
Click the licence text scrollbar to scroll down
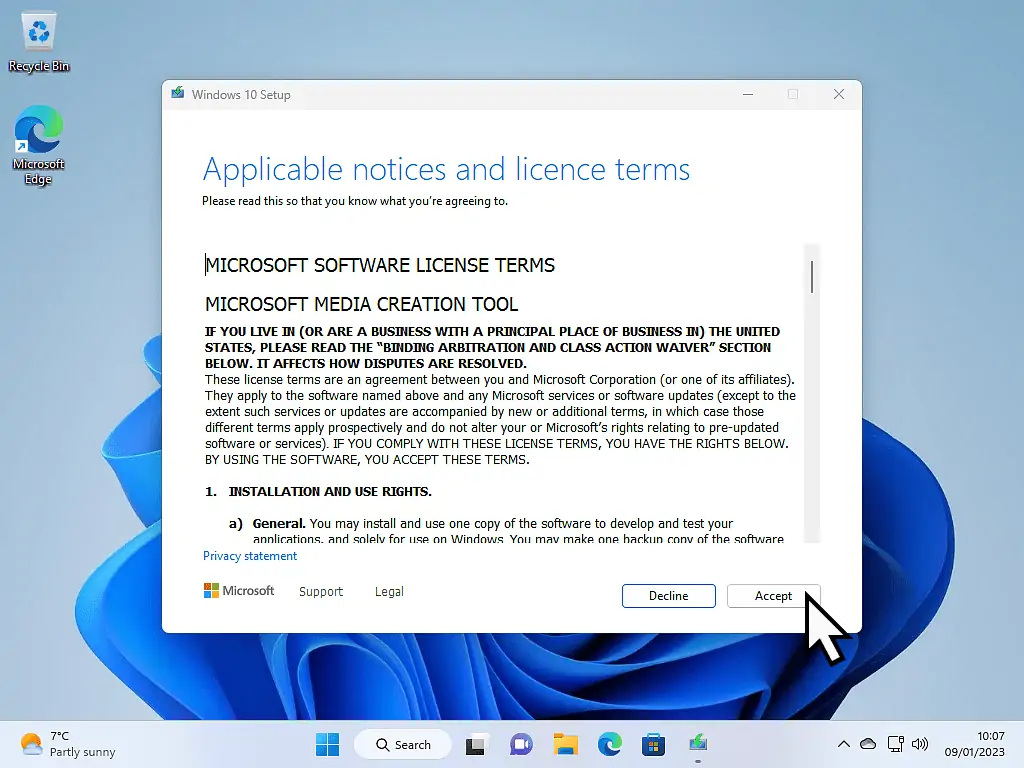(x=811, y=450)
